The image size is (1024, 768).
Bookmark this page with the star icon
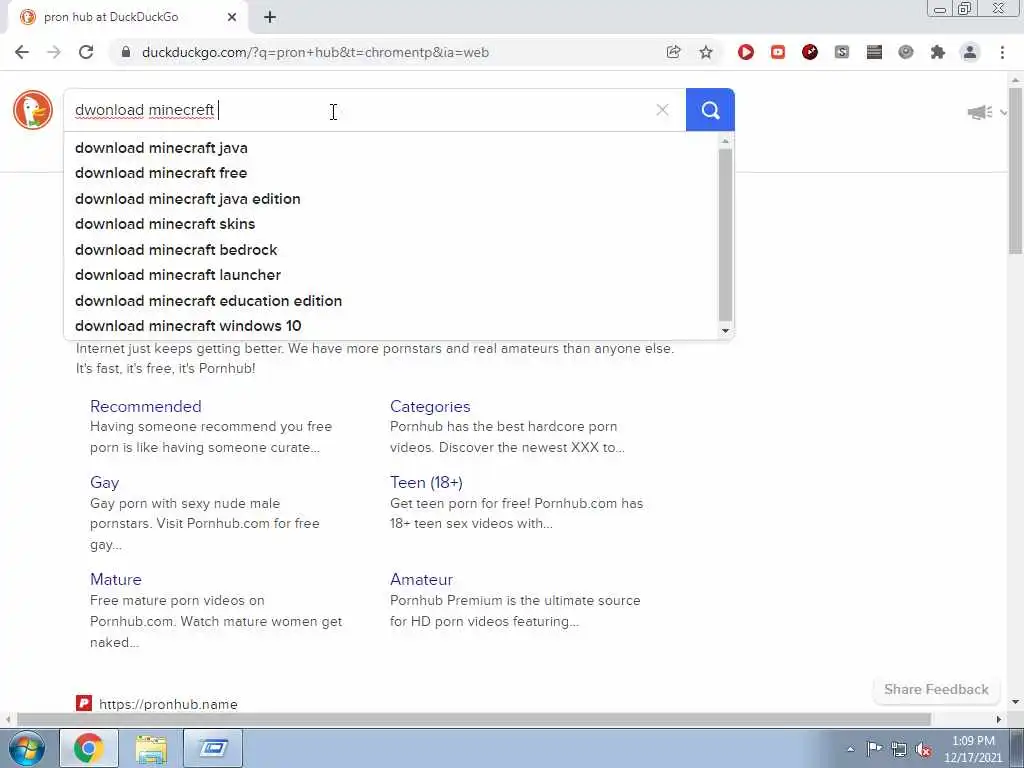(706, 52)
